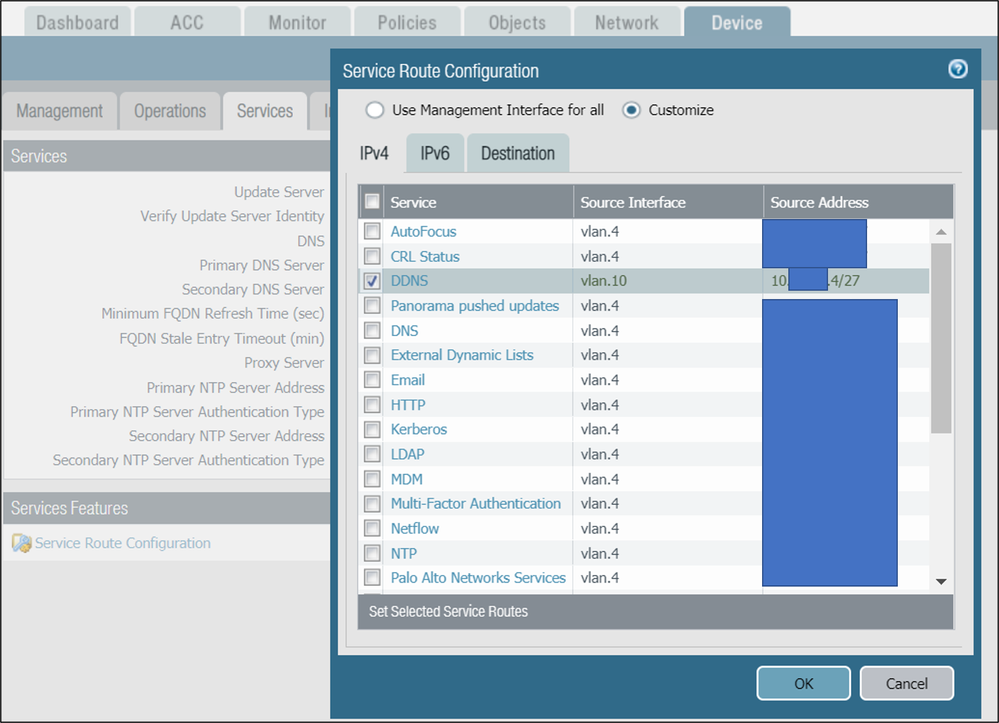Screen dimensions: 999x723
Task: Check the HTTP row checkbox
Action: pos(372,404)
